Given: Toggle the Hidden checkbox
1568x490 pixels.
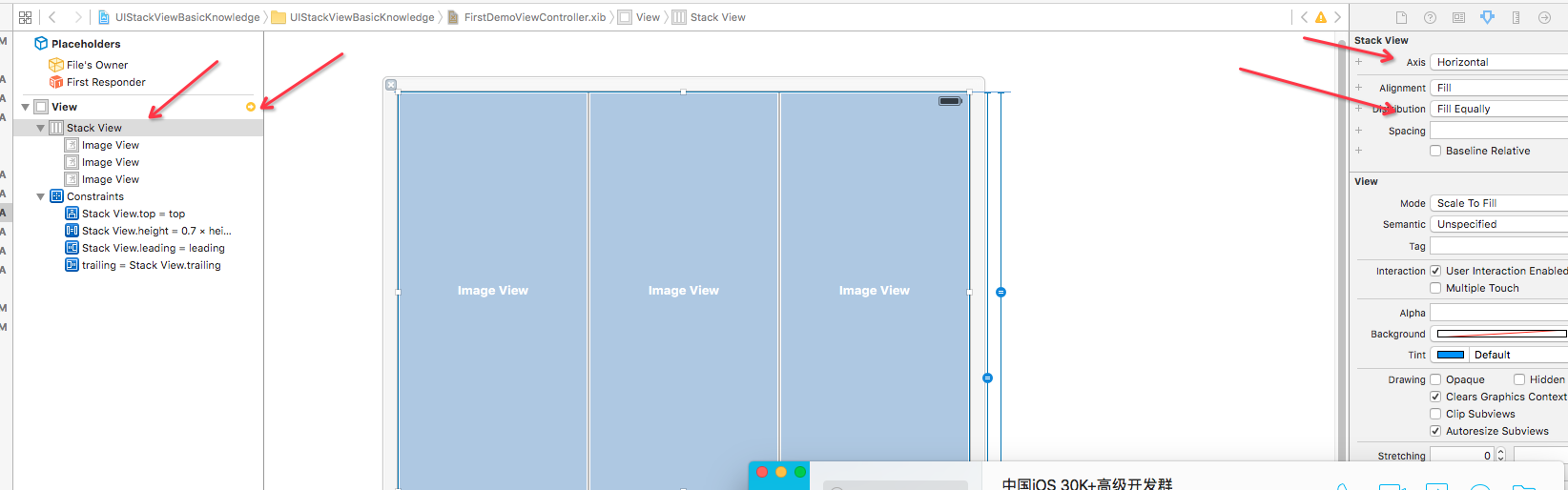Looking at the screenshot, I should point(1519,379).
